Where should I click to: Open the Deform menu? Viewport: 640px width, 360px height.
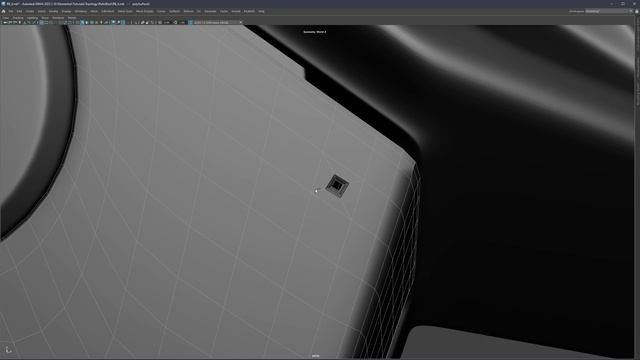click(x=189, y=11)
